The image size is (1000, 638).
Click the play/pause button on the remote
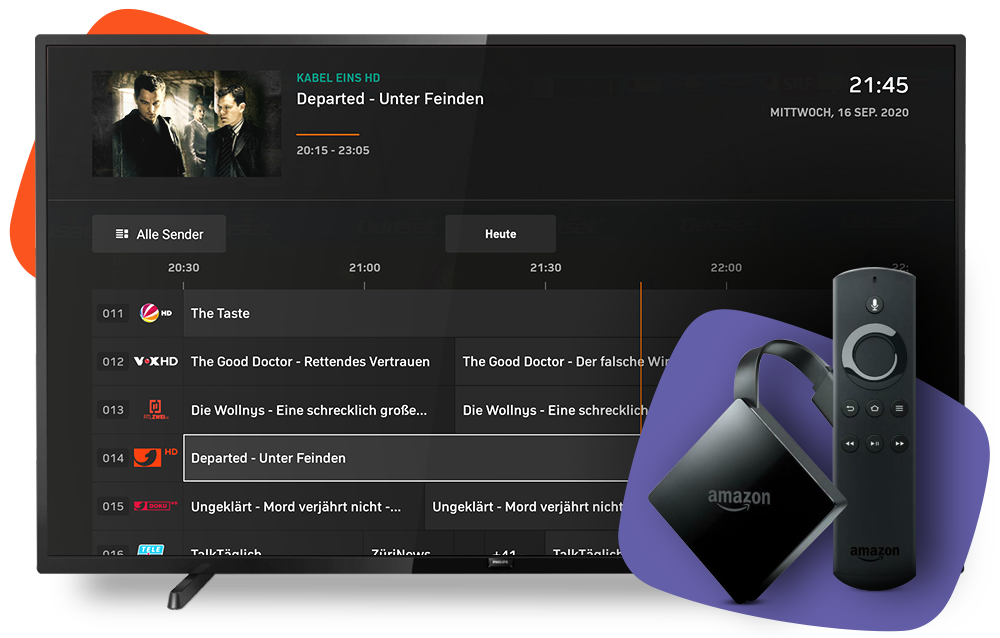[x=874, y=443]
